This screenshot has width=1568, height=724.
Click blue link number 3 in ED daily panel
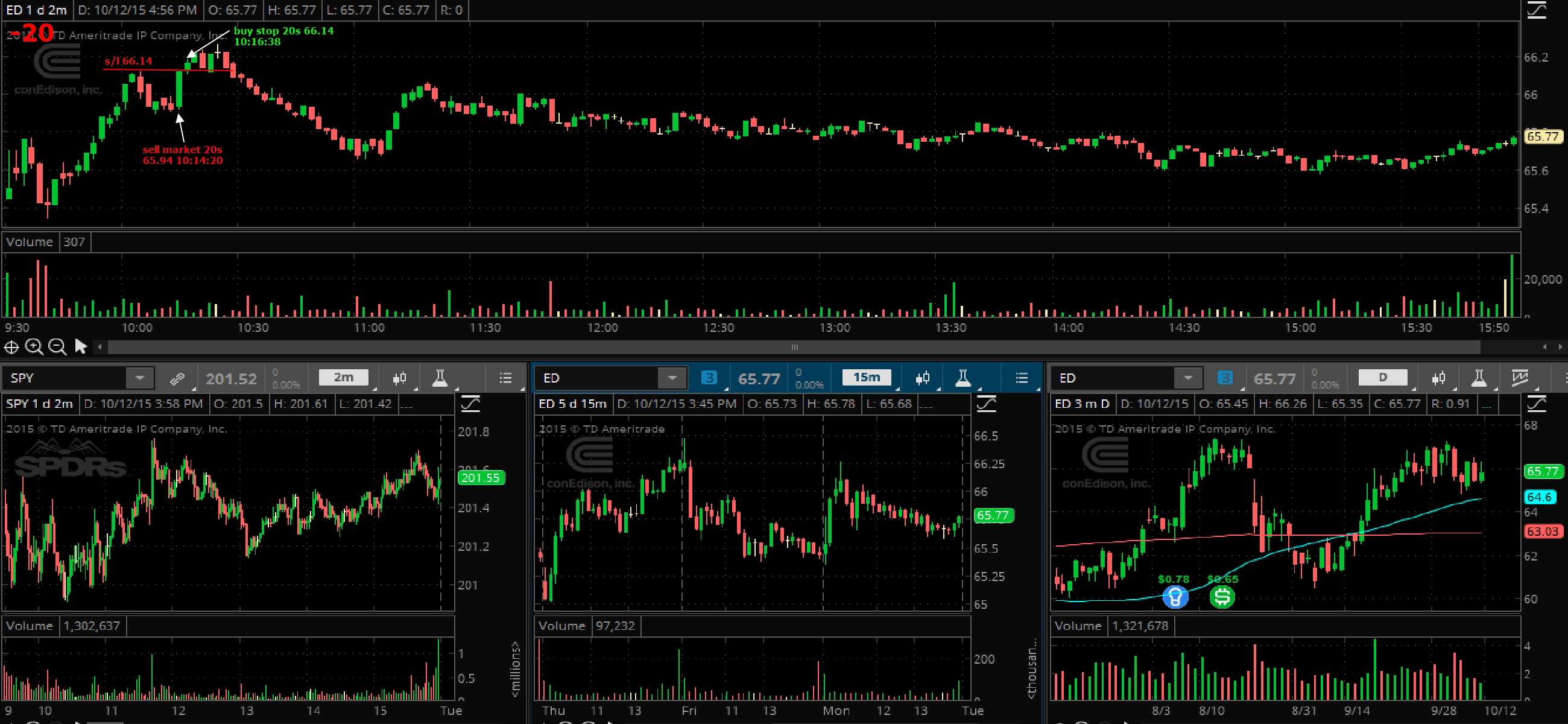point(1225,378)
